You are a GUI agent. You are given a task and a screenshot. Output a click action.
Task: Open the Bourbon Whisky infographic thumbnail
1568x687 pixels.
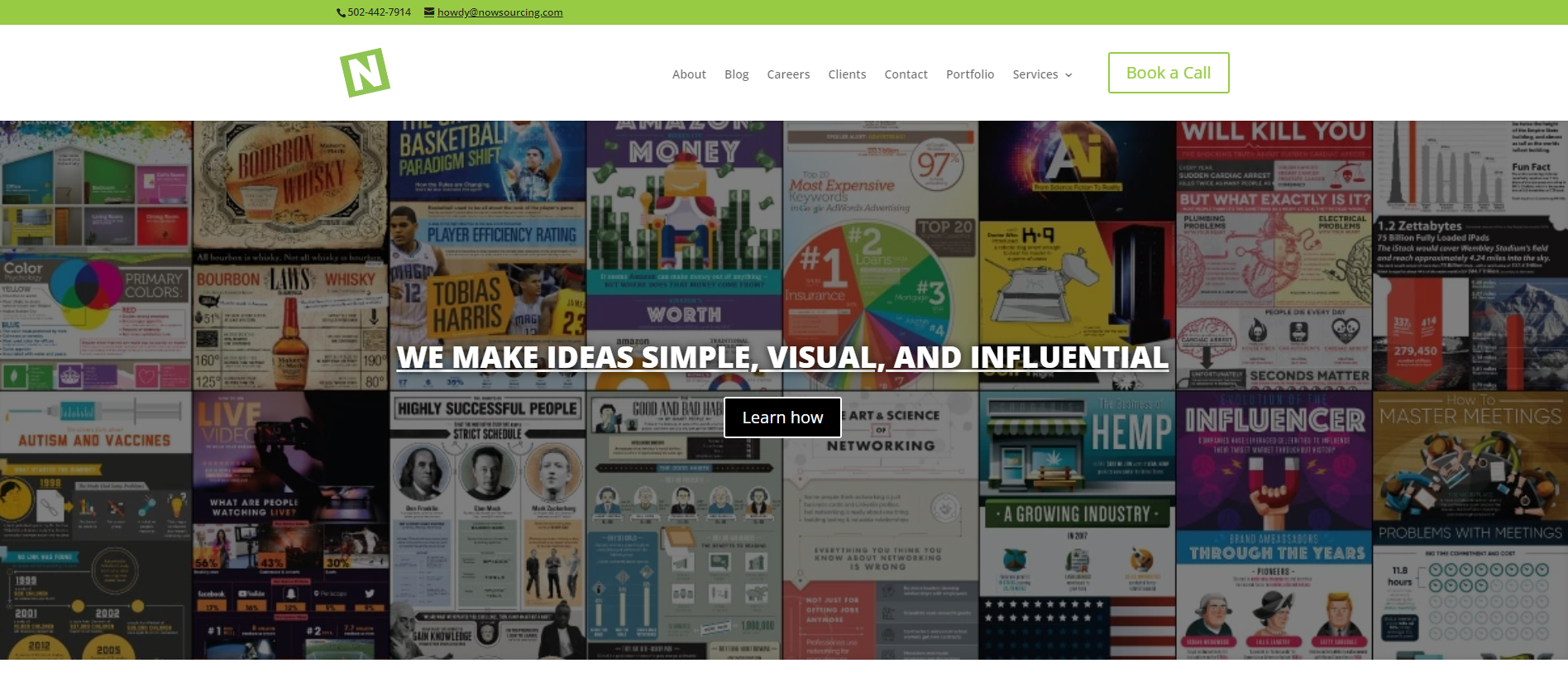pos(290,255)
